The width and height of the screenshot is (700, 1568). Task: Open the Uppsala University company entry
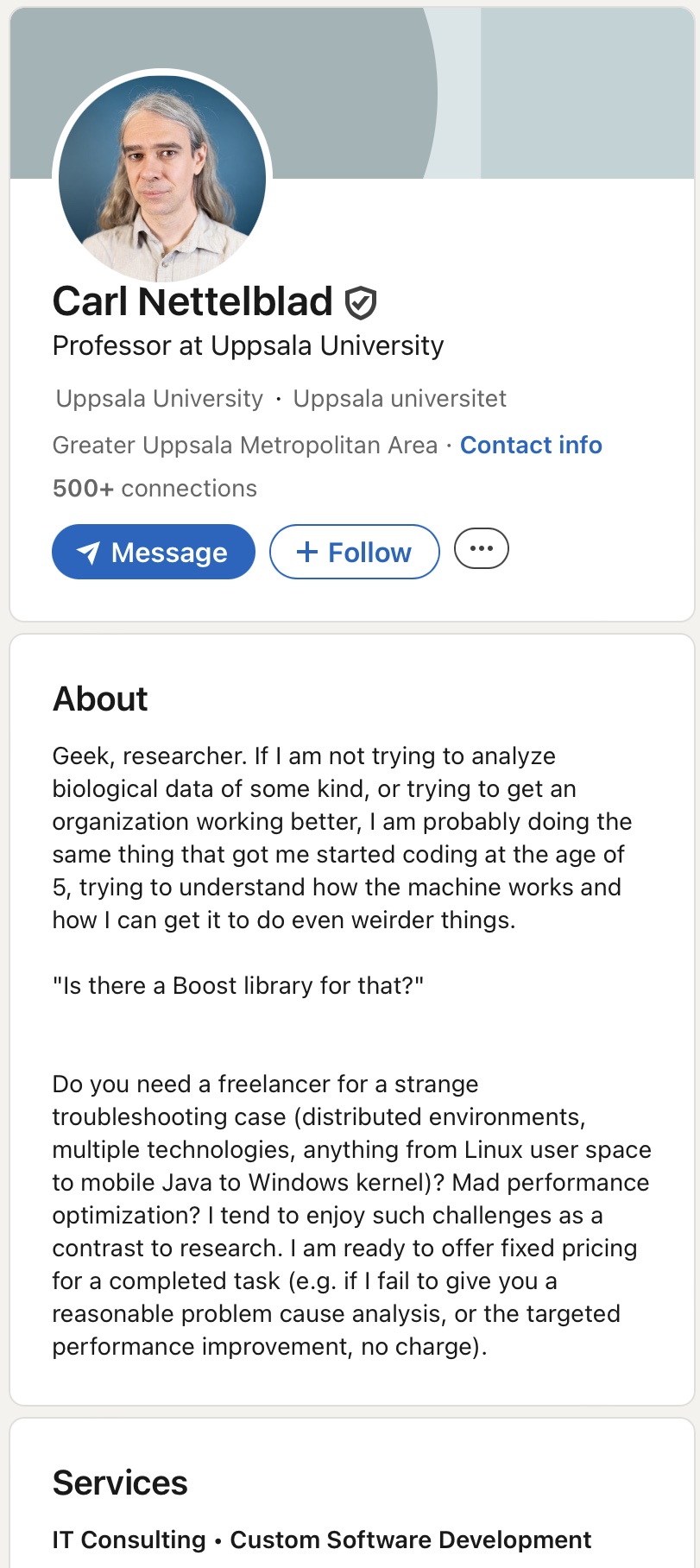click(159, 399)
